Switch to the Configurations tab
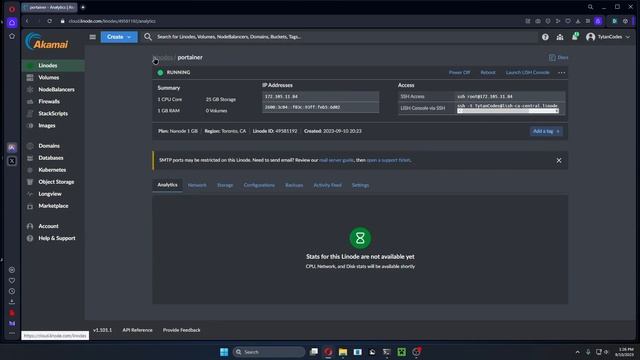640x360 pixels. pyautogui.click(x=259, y=185)
